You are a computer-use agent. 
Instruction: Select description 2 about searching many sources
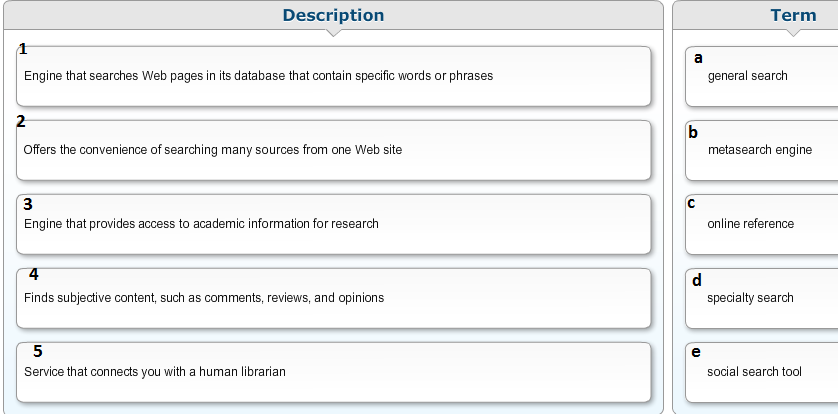(x=333, y=150)
